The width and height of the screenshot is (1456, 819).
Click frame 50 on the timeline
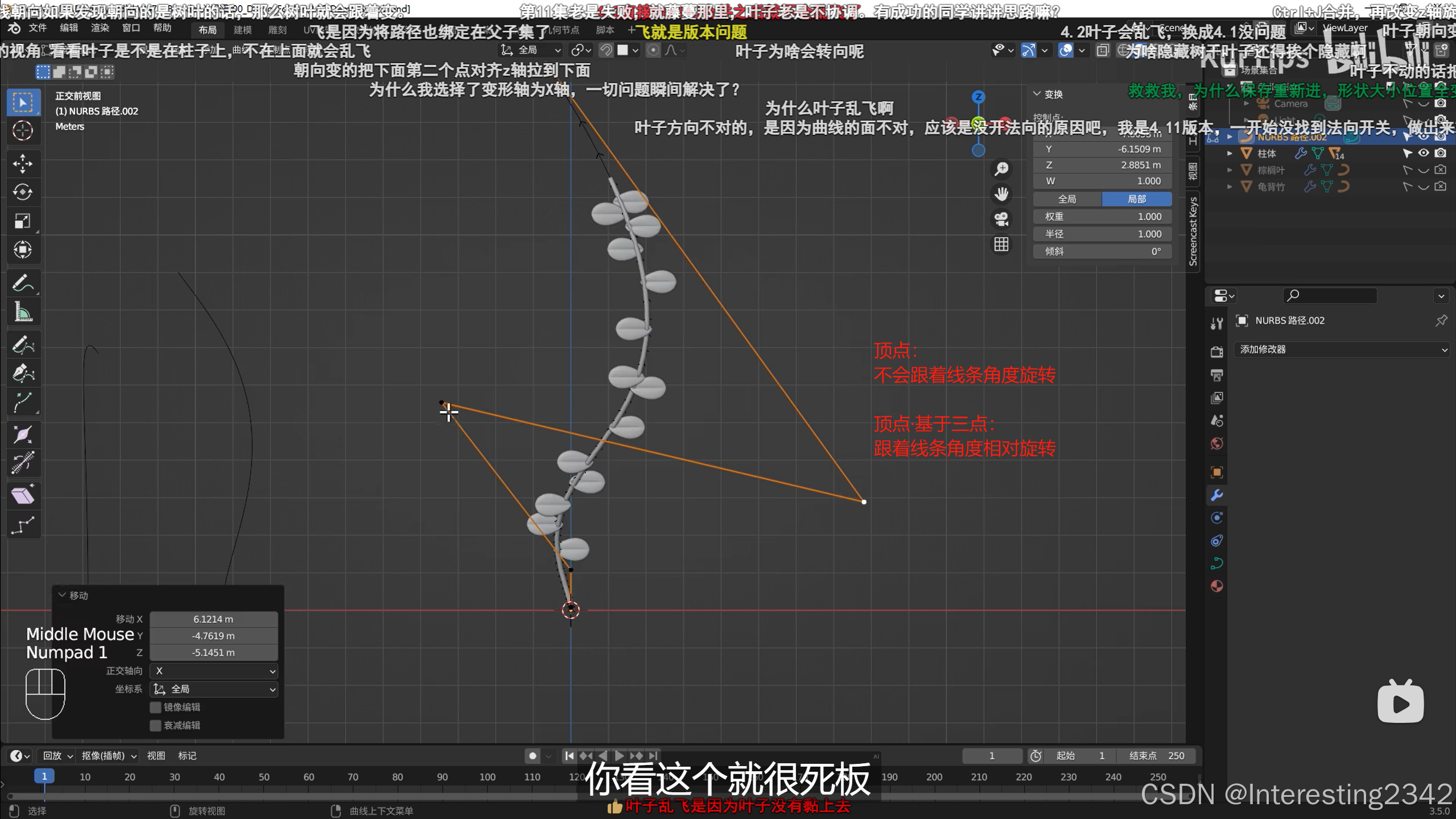264,776
